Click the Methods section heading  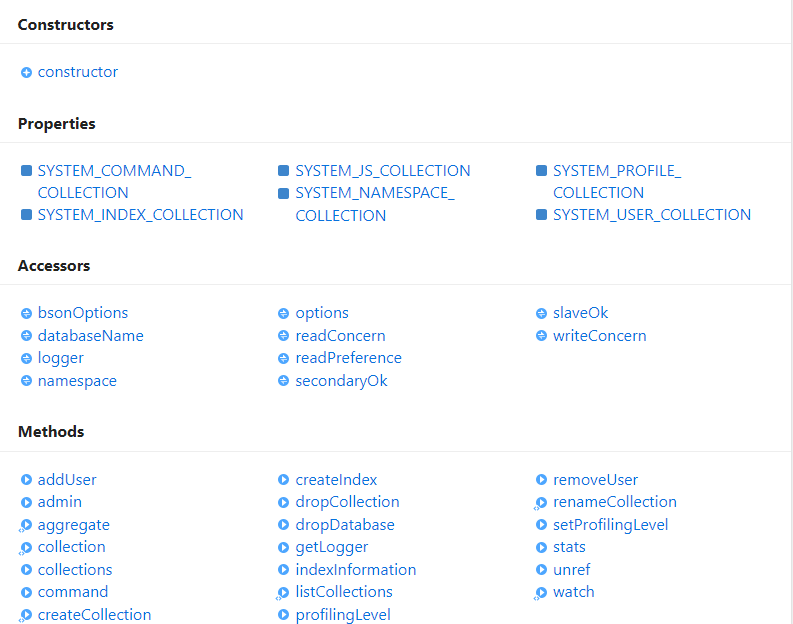click(x=51, y=432)
